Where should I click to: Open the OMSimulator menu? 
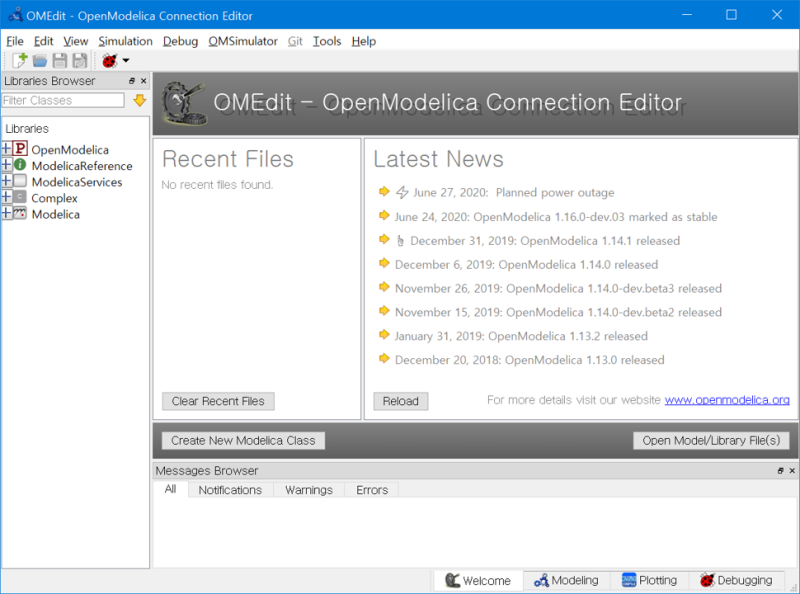pos(243,41)
